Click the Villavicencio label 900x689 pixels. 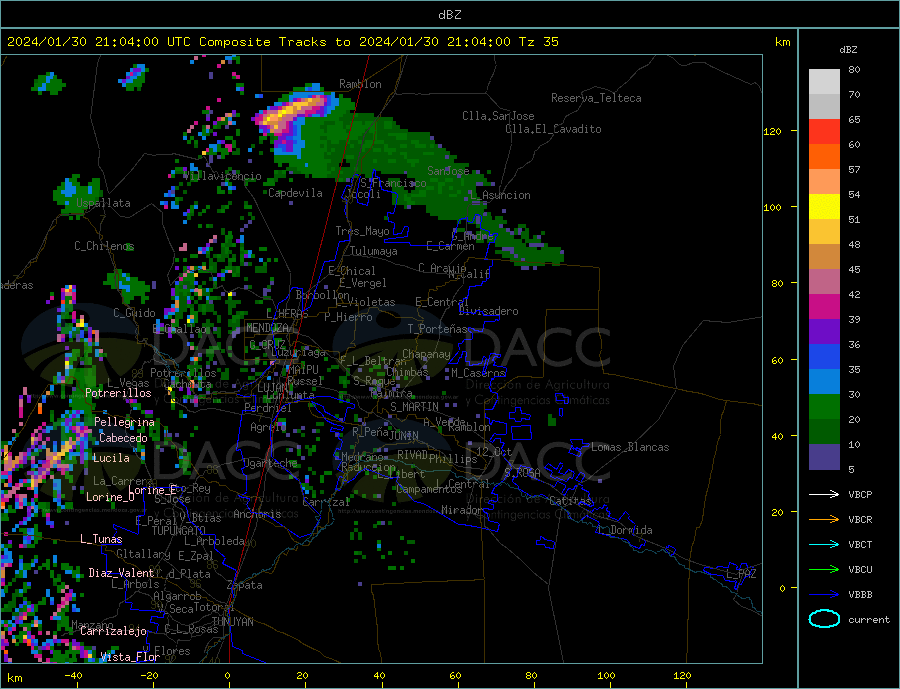[223, 176]
